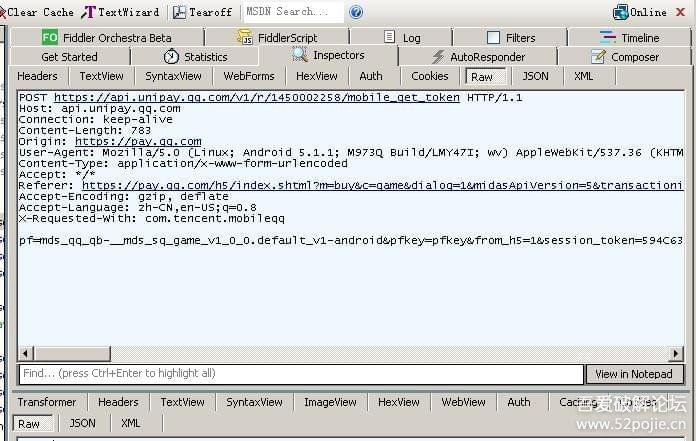Open the TextWizard tool
696x441 pixels.
point(121,12)
